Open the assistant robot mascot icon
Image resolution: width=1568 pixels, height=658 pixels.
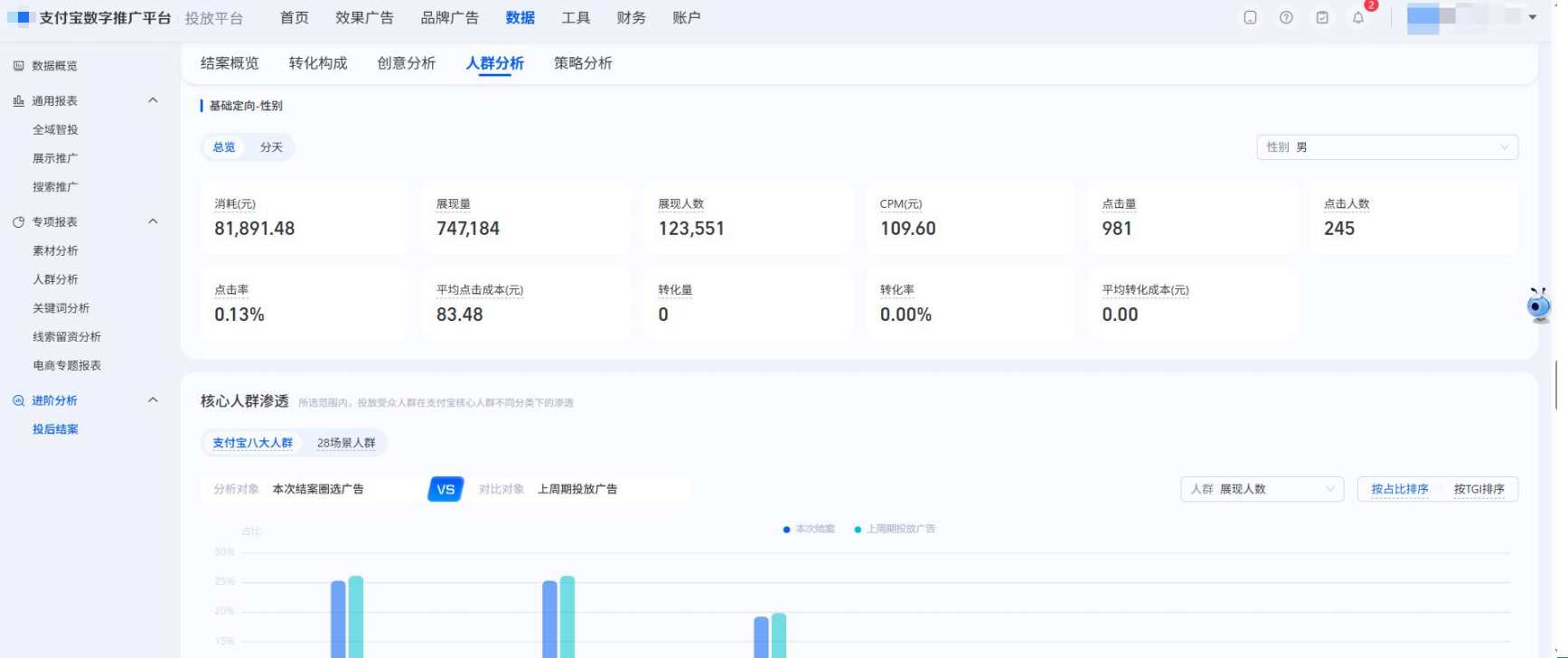(1538, 306)
